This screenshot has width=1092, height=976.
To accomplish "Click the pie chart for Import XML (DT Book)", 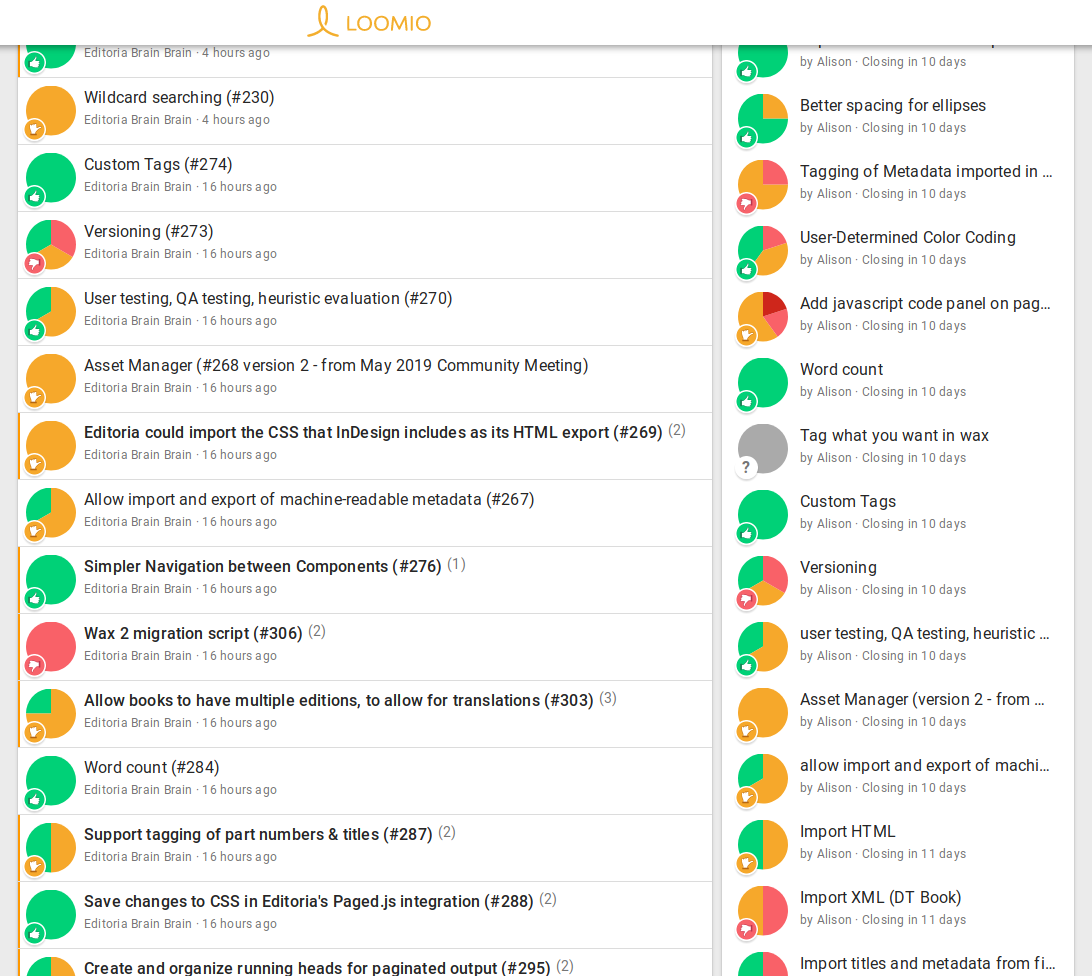I will pos(763,911).
